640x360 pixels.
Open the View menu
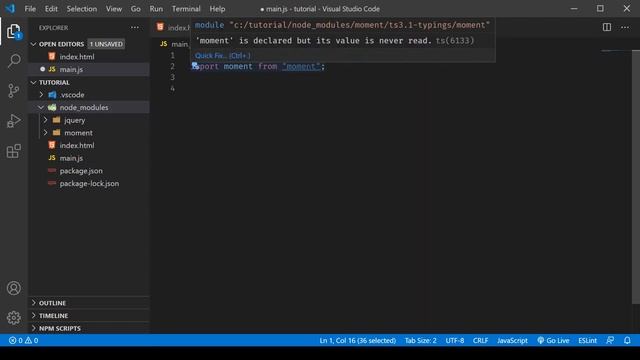[114, 9]
